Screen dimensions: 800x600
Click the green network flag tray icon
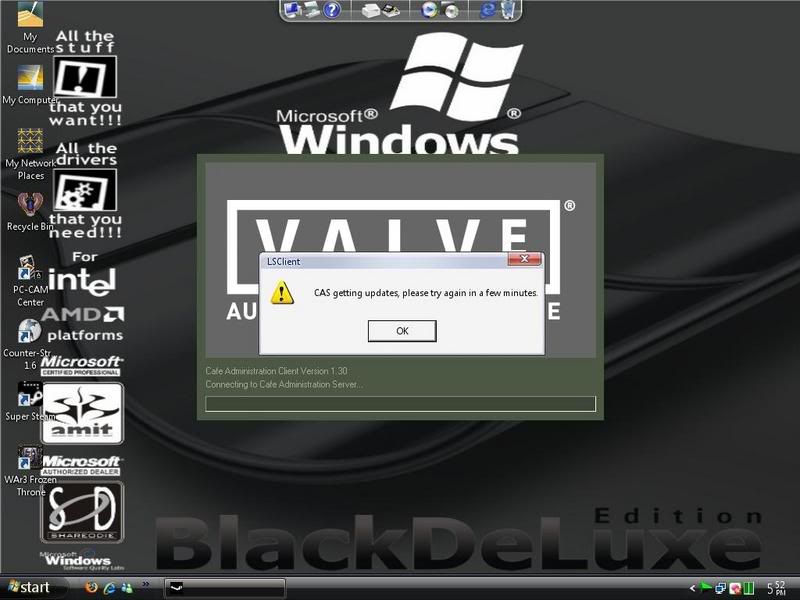tap(705, 588)
